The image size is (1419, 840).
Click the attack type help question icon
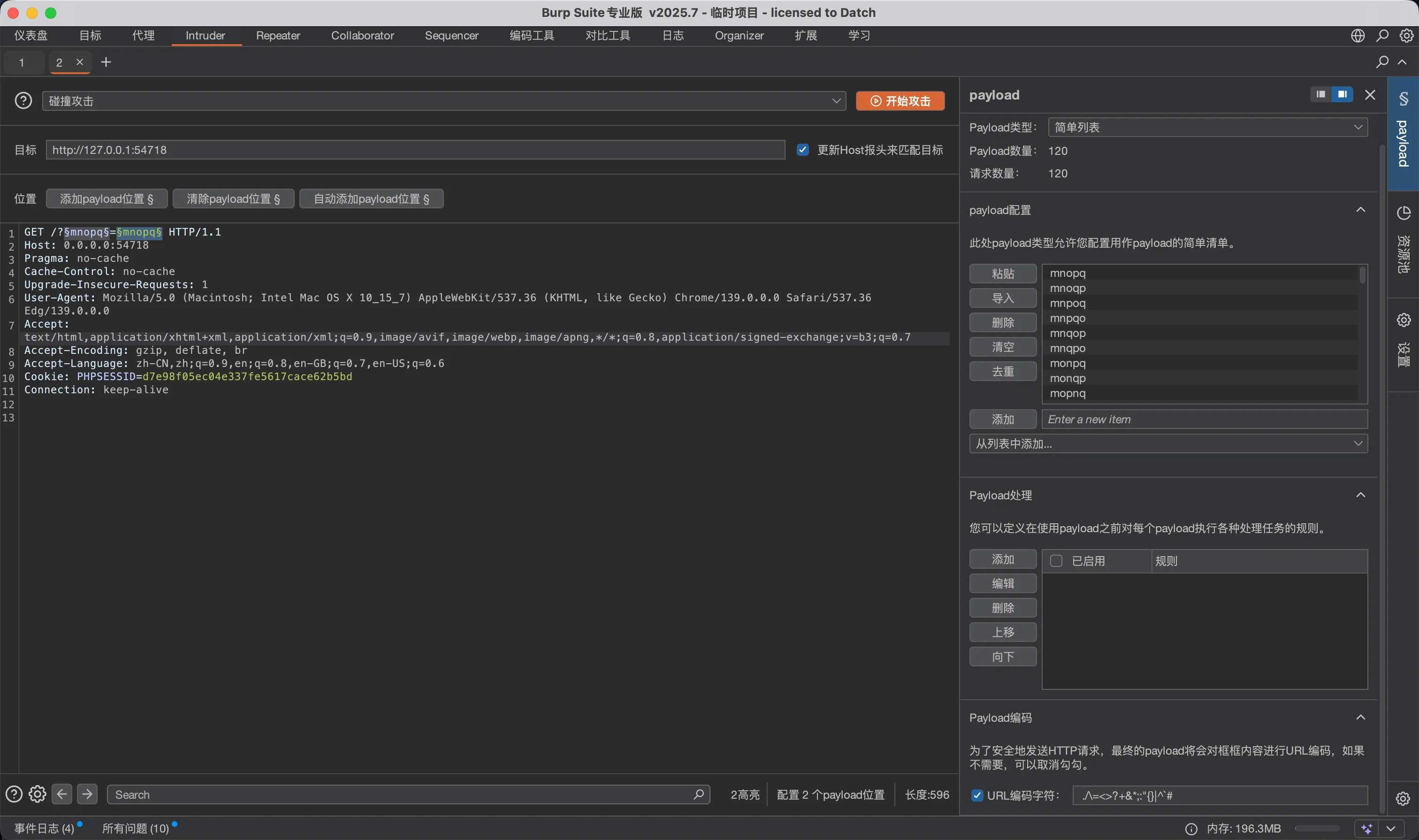pyautogui.click(x=23, y=101)
